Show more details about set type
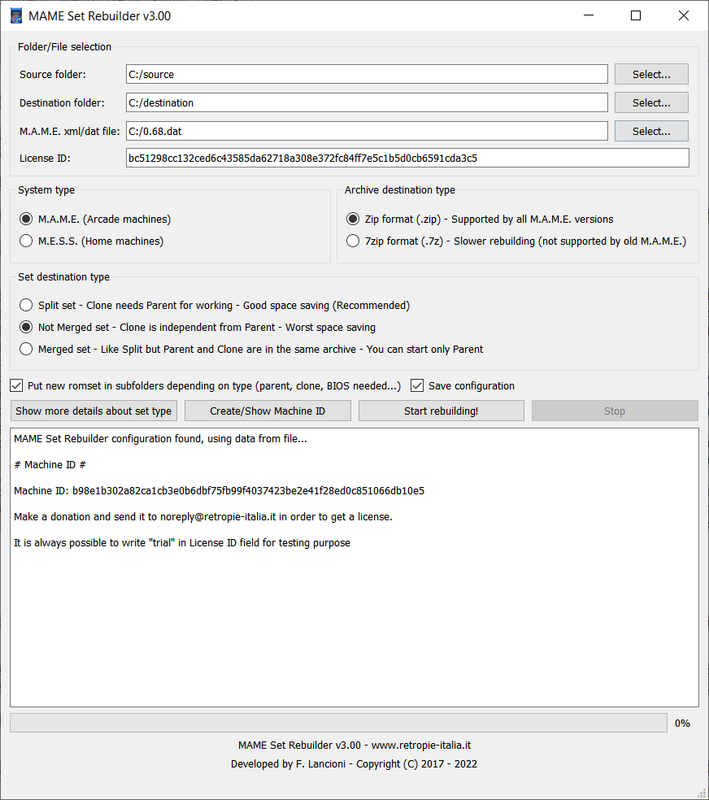The height and width of the screenshot is (800, 709). tap(93, 411)
